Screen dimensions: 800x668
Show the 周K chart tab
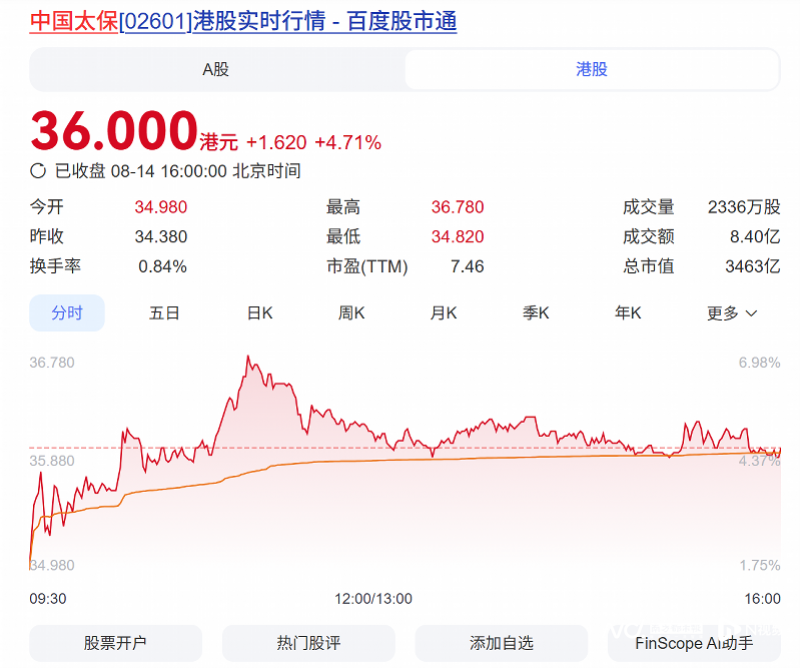coord(352,313)
